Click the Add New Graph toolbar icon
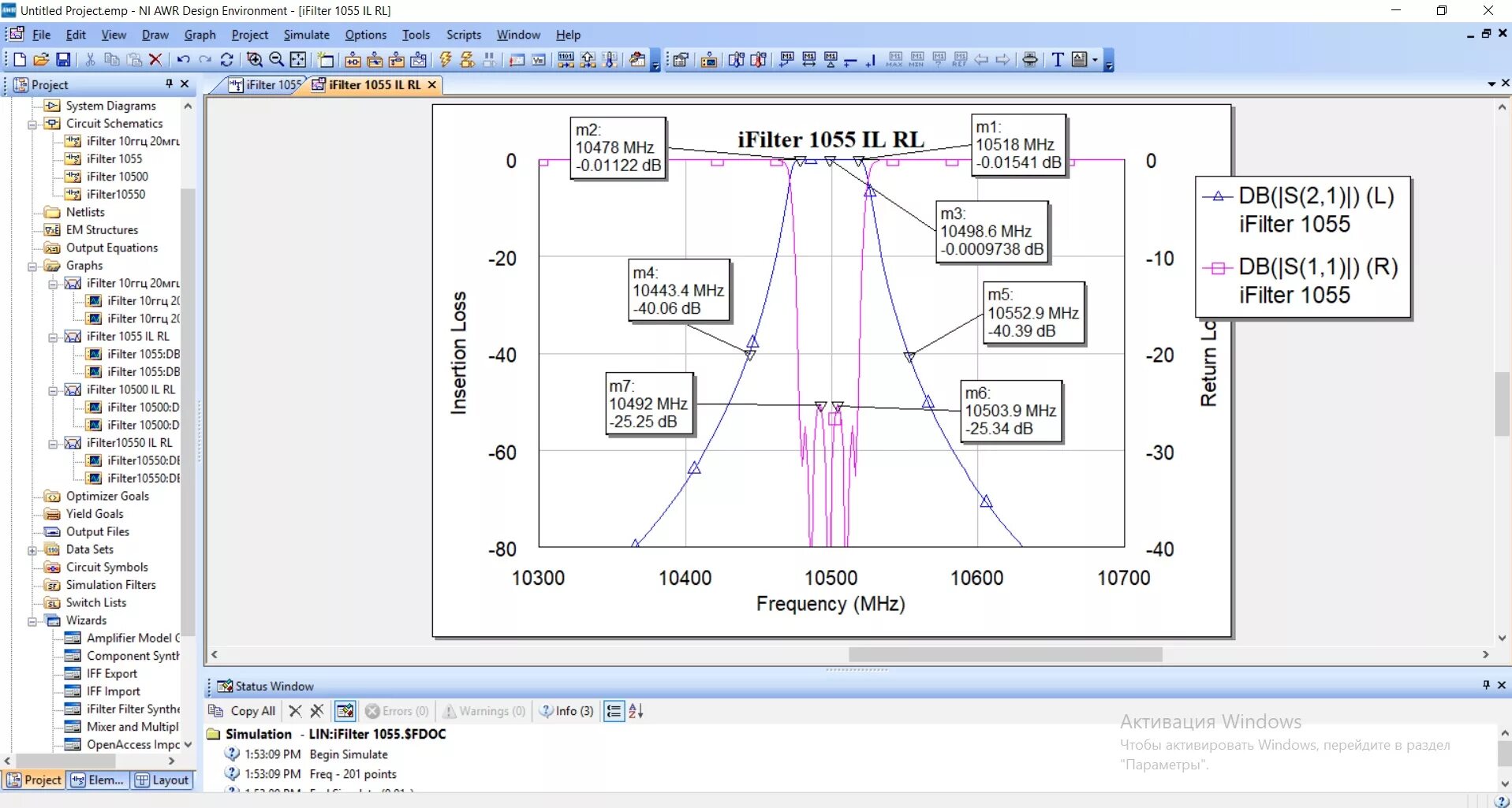Image resolution: width=1512 pixels, height=808 pixels. [419, 60]
